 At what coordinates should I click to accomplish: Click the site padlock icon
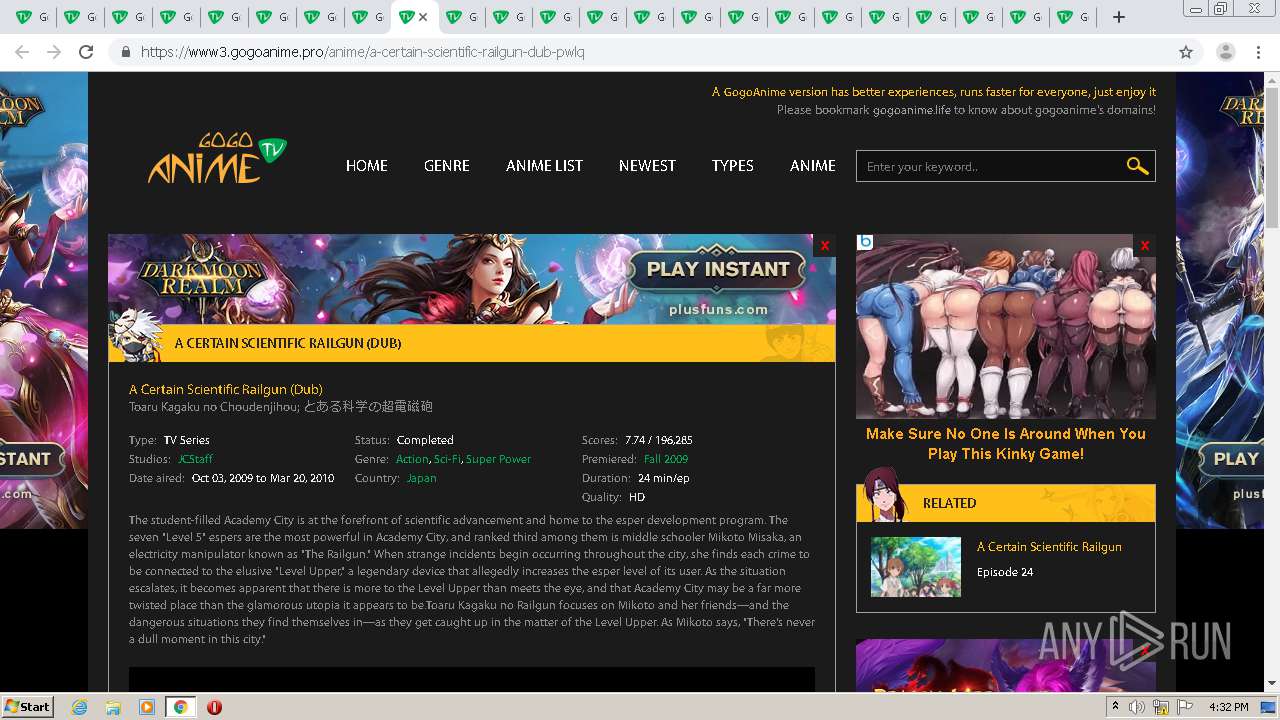(125, 52)
